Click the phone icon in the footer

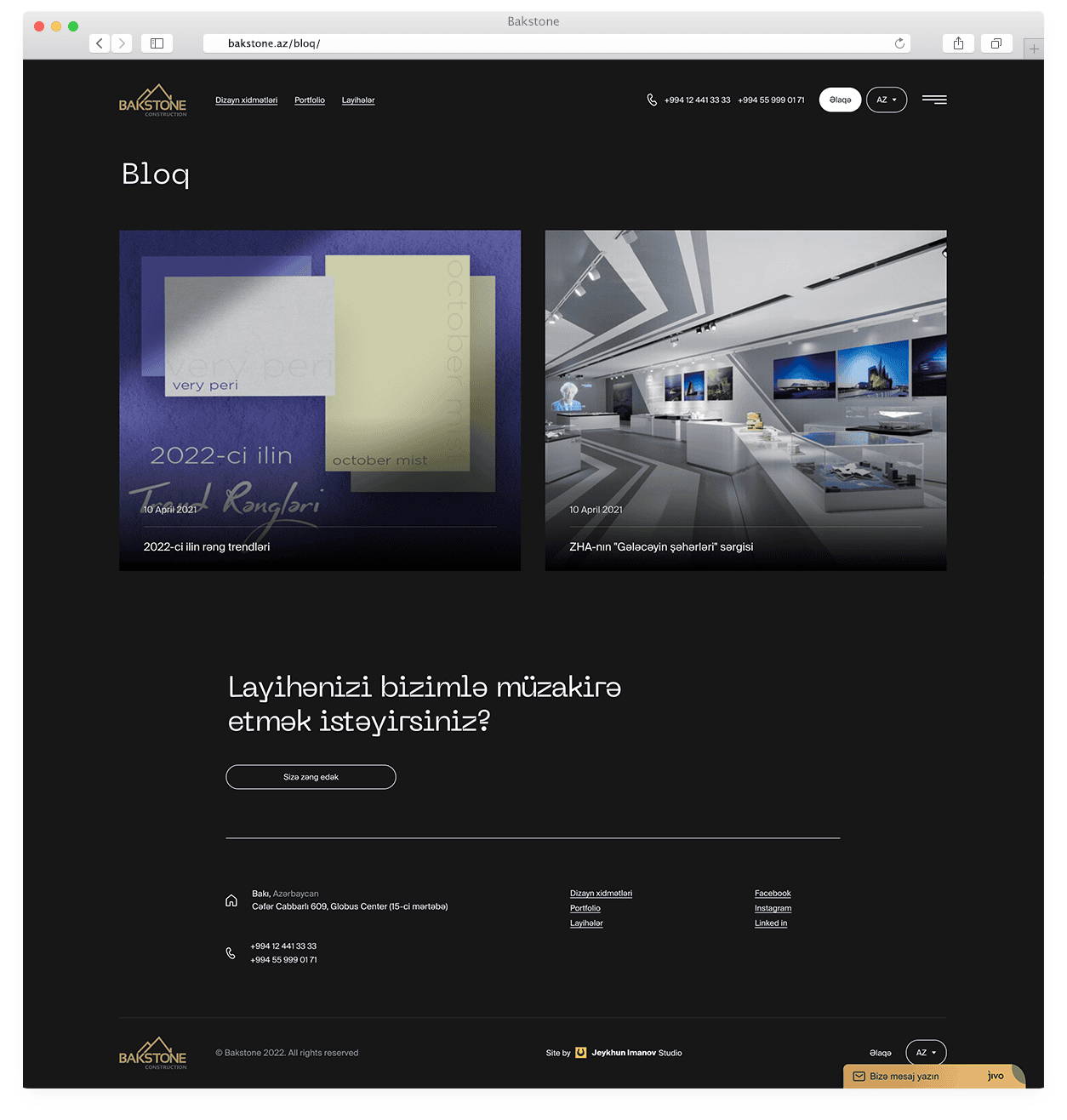coord(231,953)
